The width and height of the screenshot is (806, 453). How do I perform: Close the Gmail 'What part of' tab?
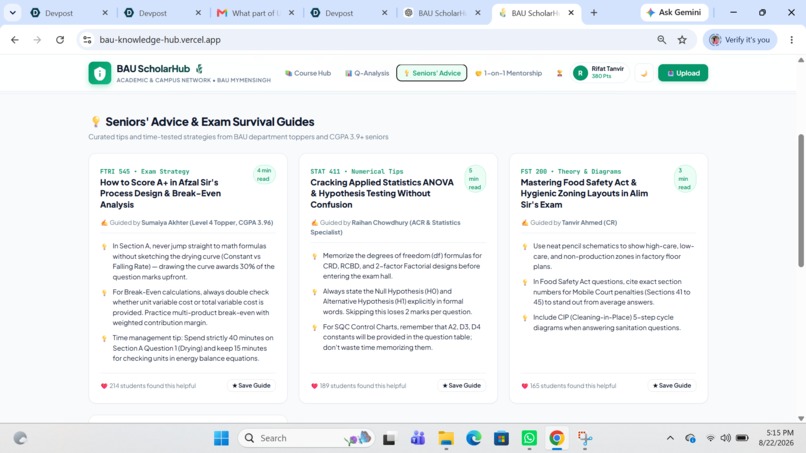(291, 13)
